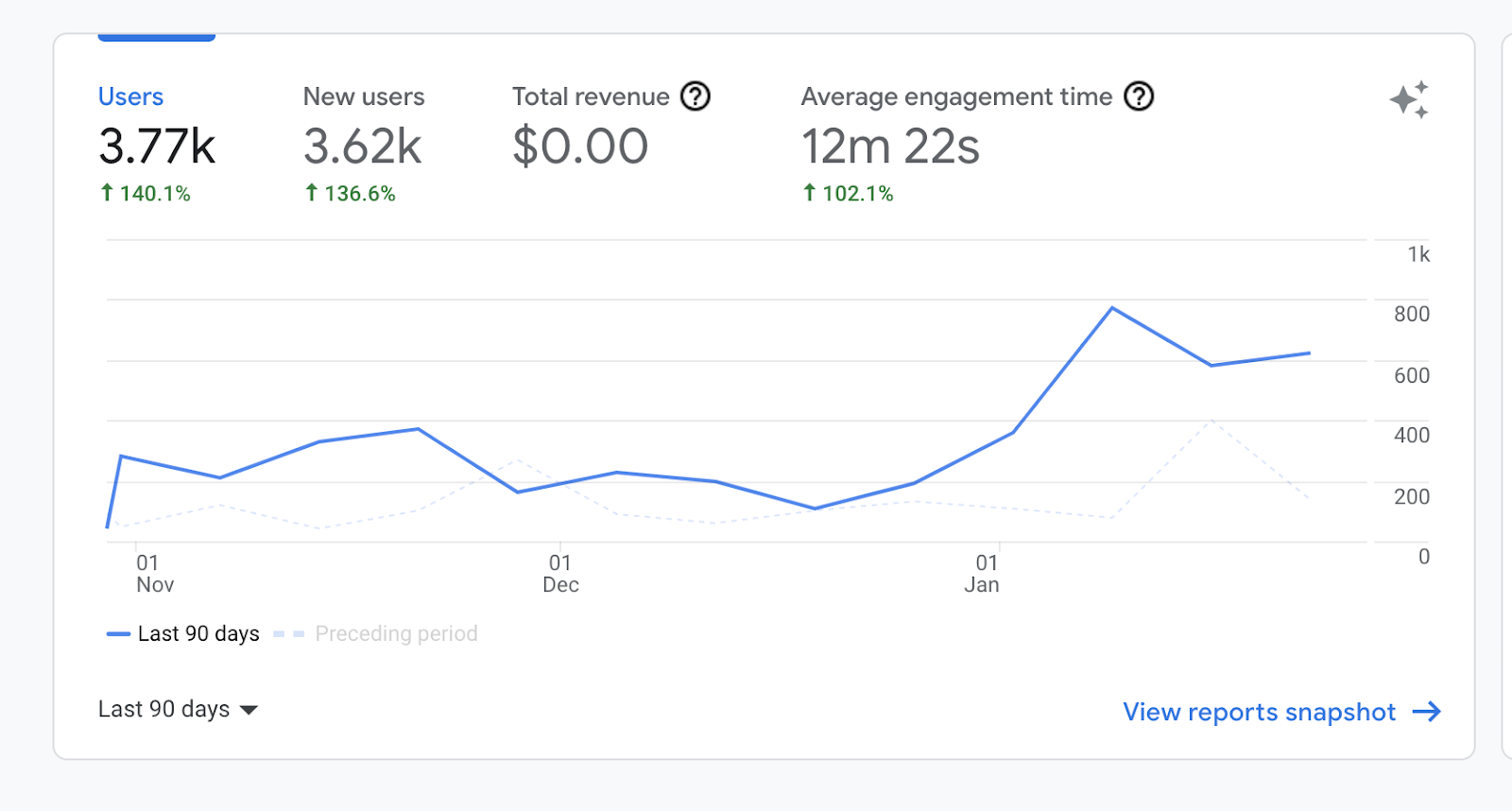Screen dimensions: 1512x811
Task: Click the 01 Jan axis label
Action: click(982, 574)
